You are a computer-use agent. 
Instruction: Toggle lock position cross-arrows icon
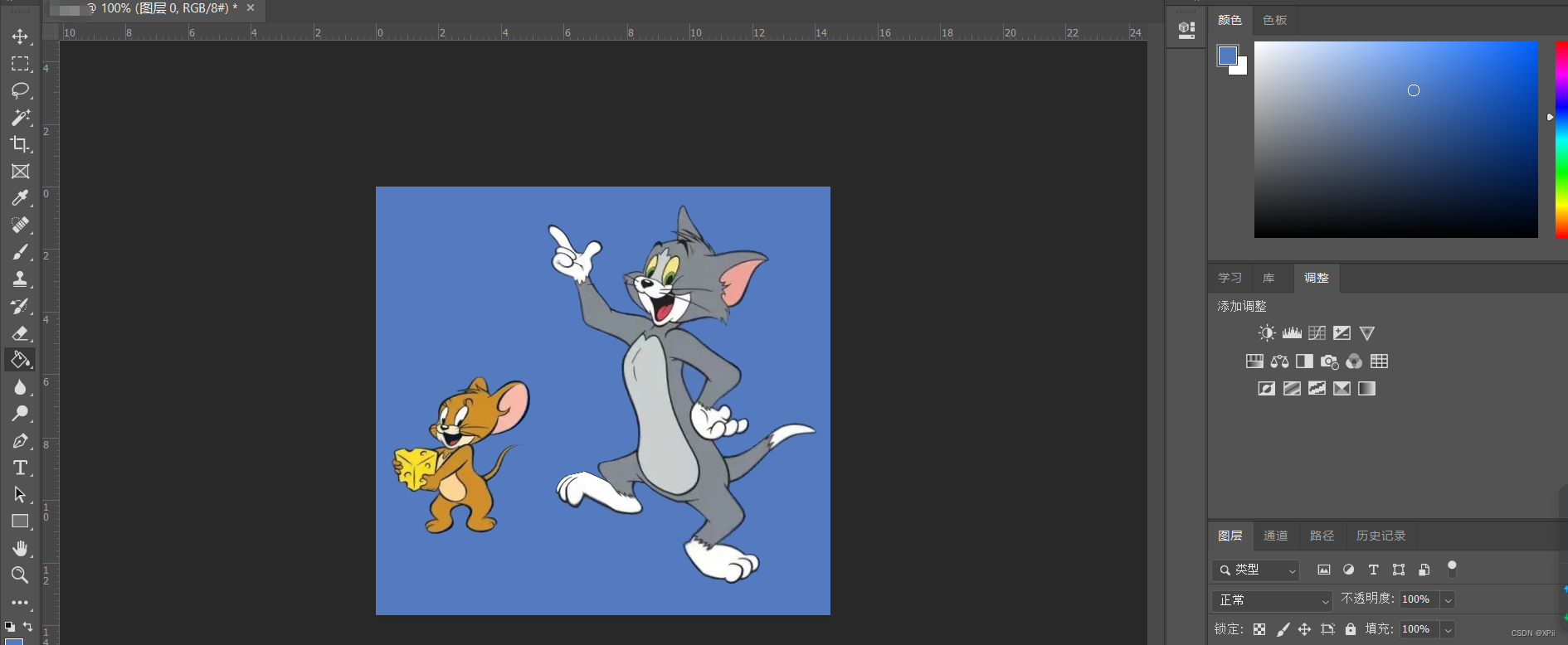tap(1304, 629)
